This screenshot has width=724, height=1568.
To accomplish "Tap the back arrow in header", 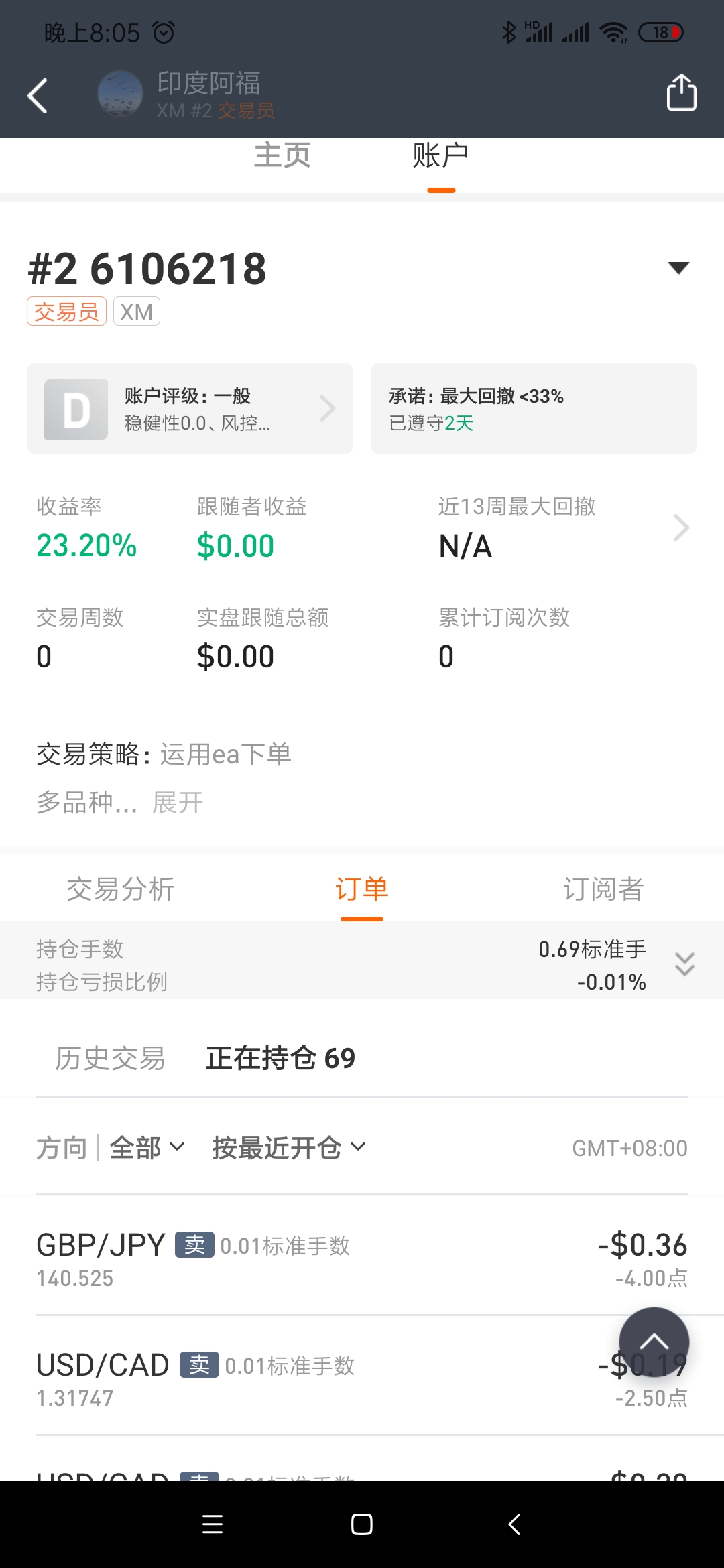I will coord(38,96).
